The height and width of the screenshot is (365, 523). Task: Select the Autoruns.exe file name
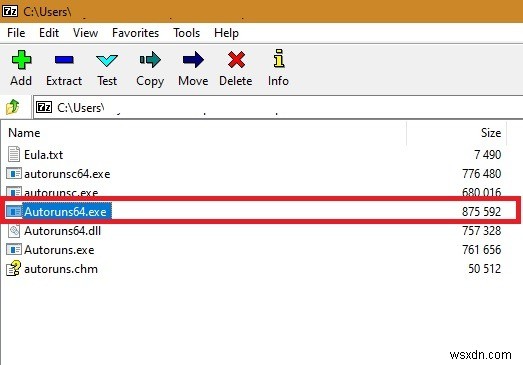(x=59, y=250)
